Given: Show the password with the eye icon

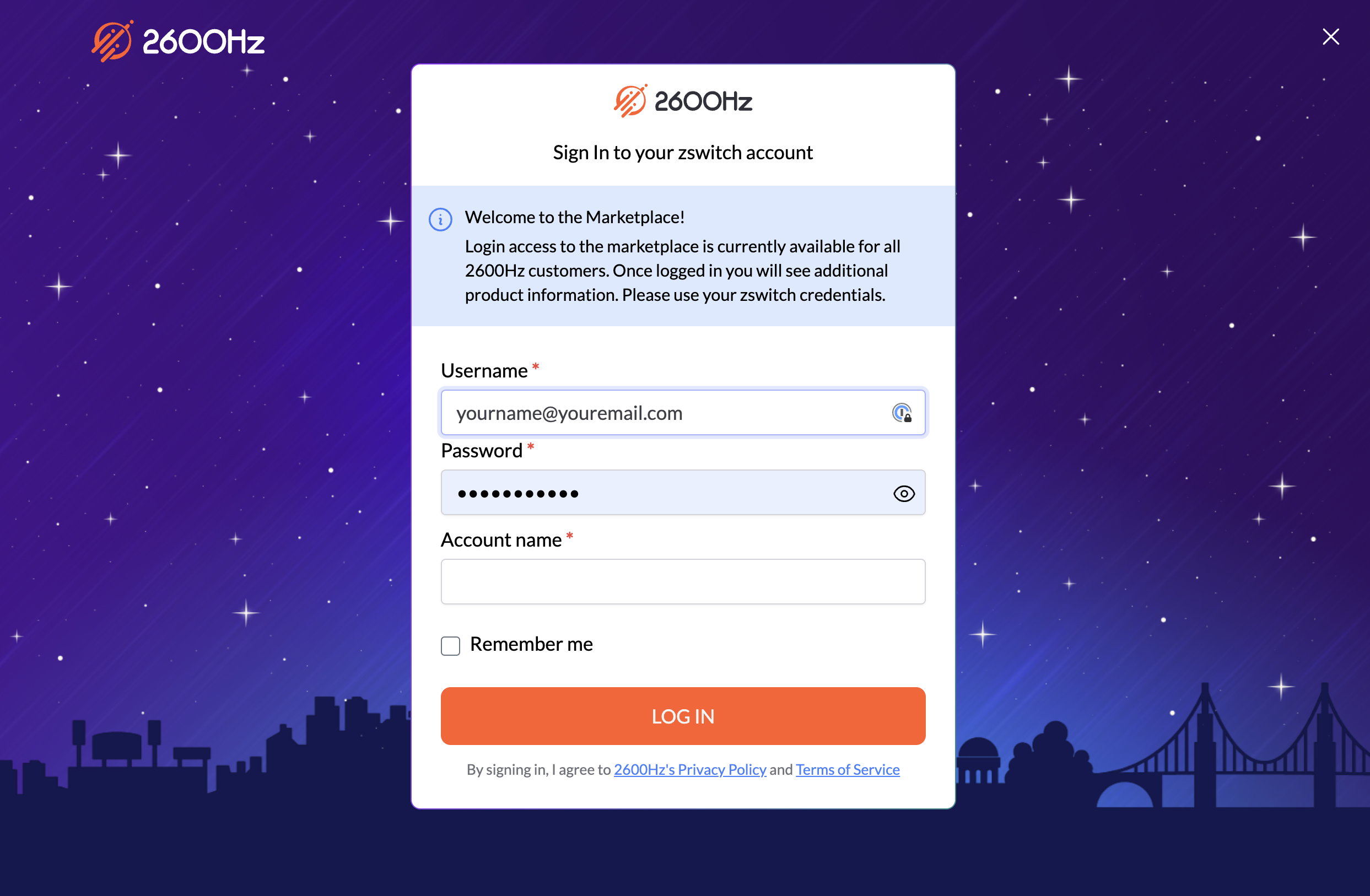Looking at the screenshot, I should point(904,493).
